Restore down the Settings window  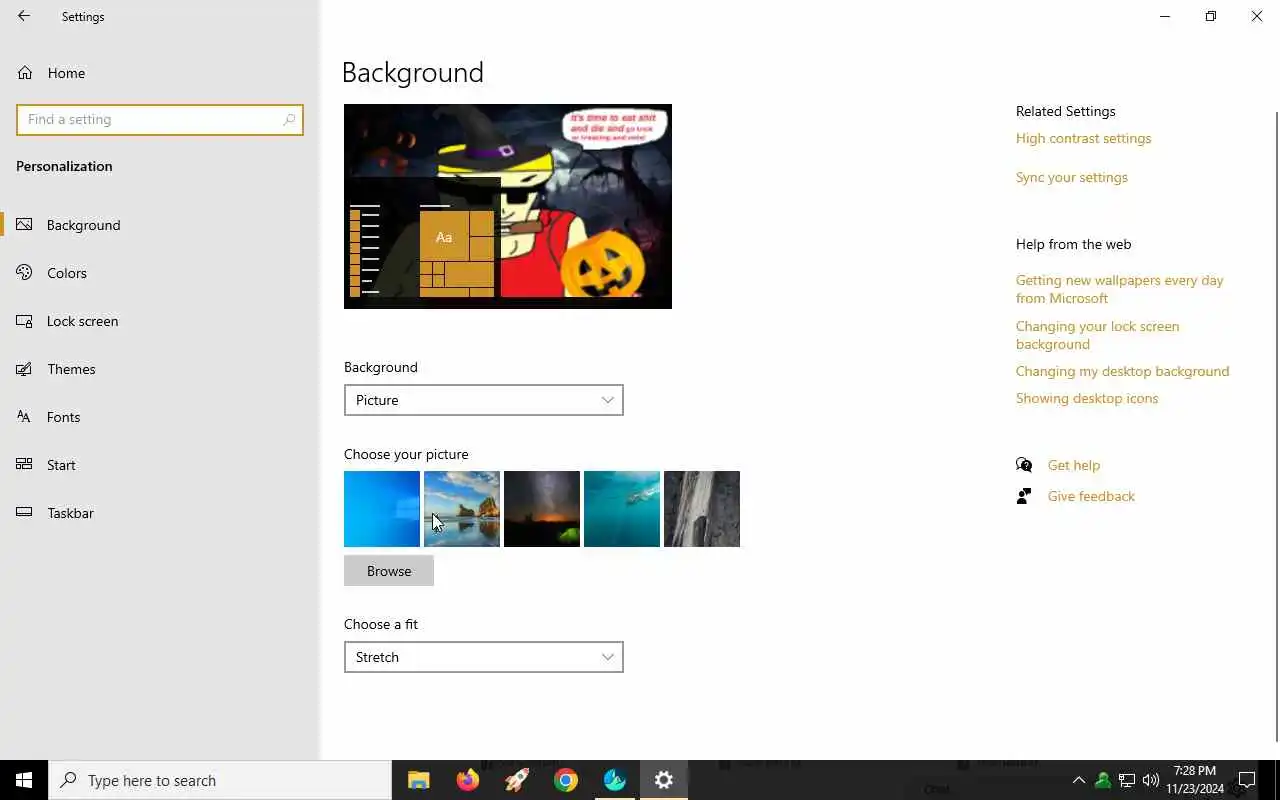click(1211, 16)
